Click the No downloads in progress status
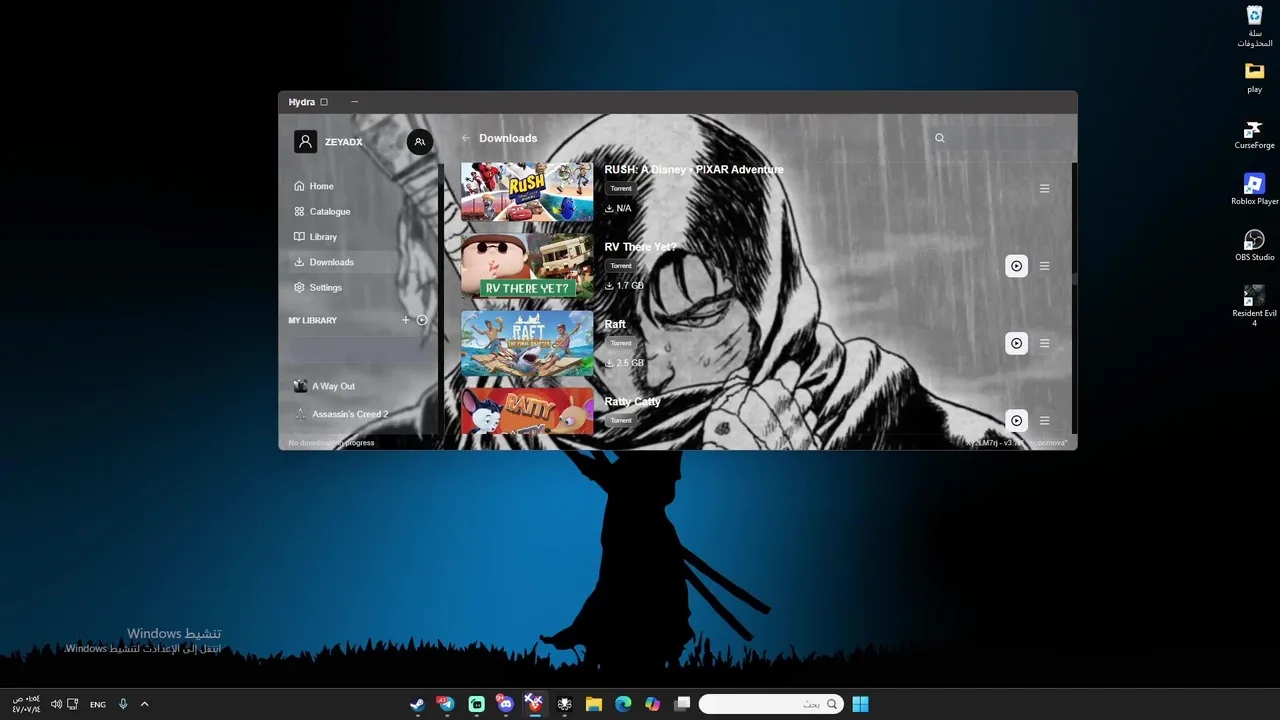The height and width of the screenshot is (720, 1280). pyautogui.click(x=331, y=442)
